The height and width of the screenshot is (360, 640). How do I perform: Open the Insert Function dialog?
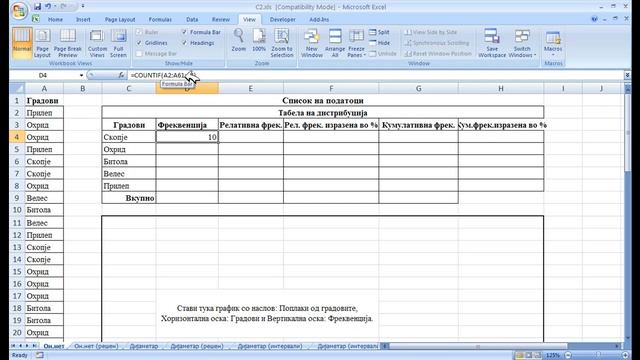(121, 75)
